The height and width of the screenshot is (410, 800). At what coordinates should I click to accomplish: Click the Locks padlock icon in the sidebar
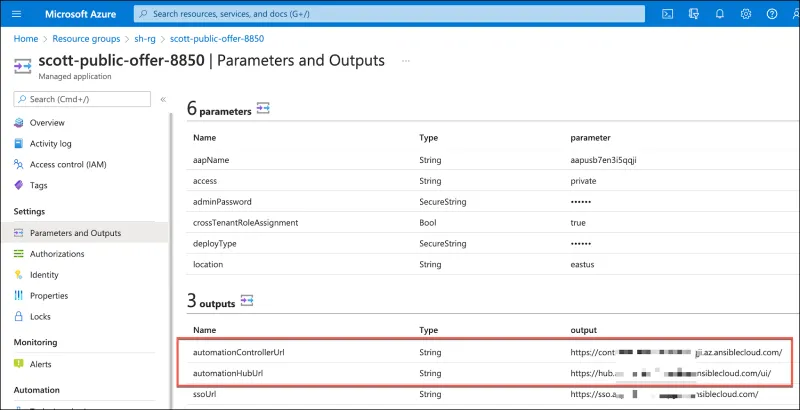tap(19, 316)
